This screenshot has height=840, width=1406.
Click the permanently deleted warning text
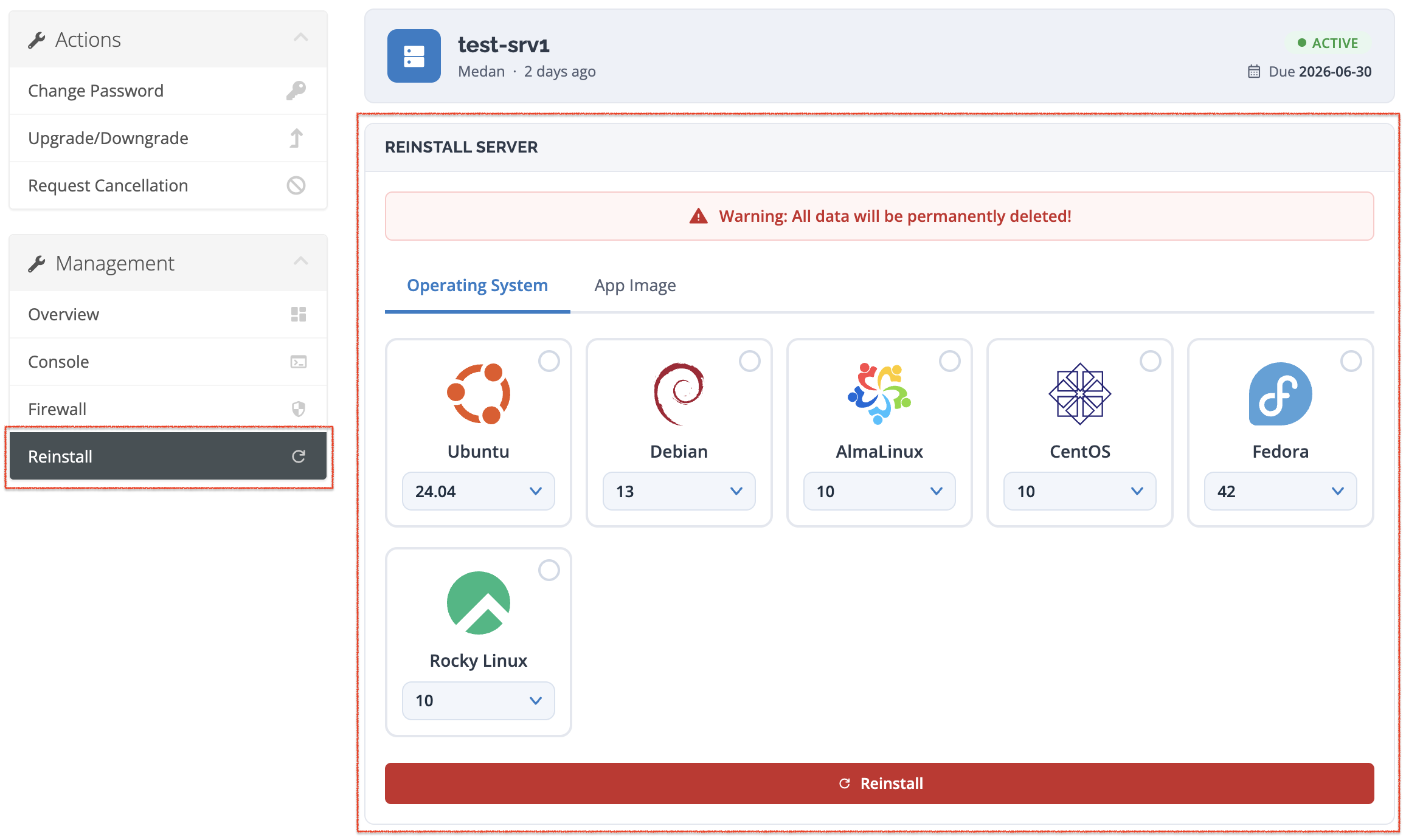tap(895, 216)
